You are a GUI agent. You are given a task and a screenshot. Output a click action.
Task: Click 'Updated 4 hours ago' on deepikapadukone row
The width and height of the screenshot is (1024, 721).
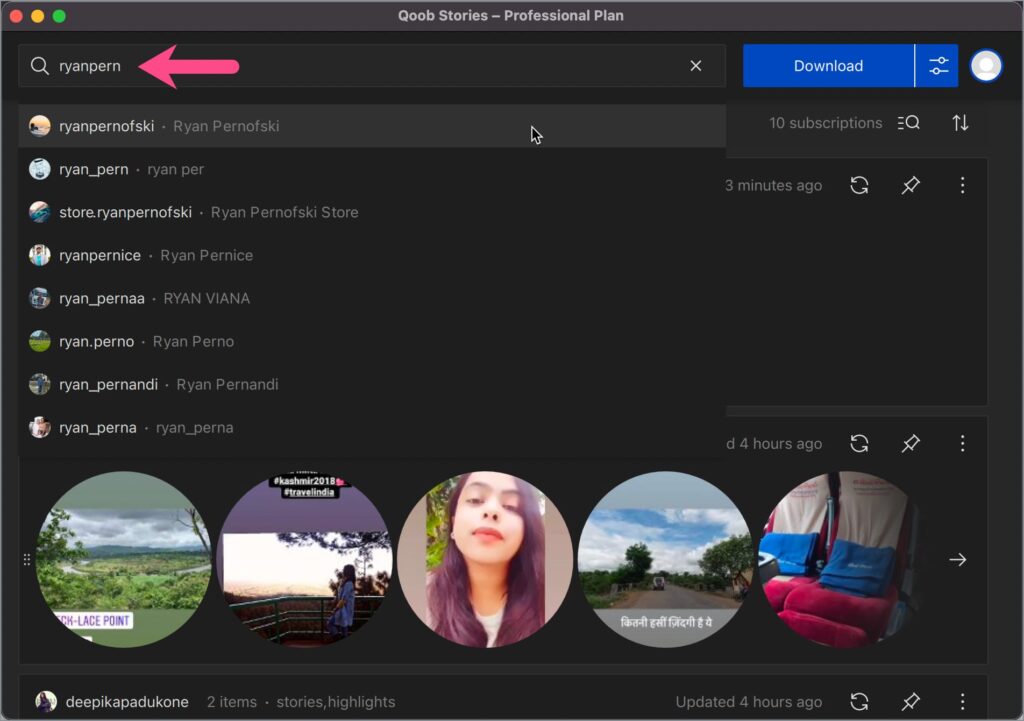749,702
